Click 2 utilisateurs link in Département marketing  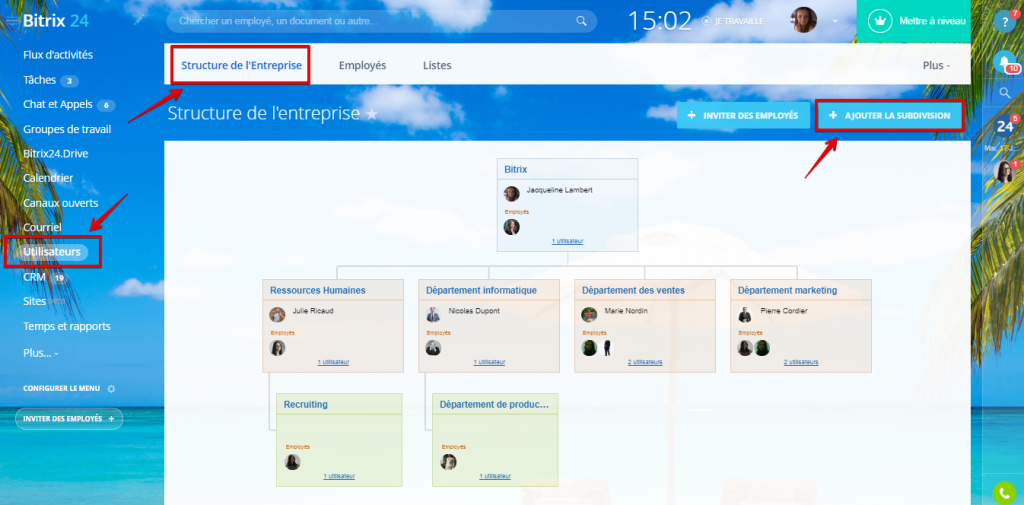coord(801,362)
